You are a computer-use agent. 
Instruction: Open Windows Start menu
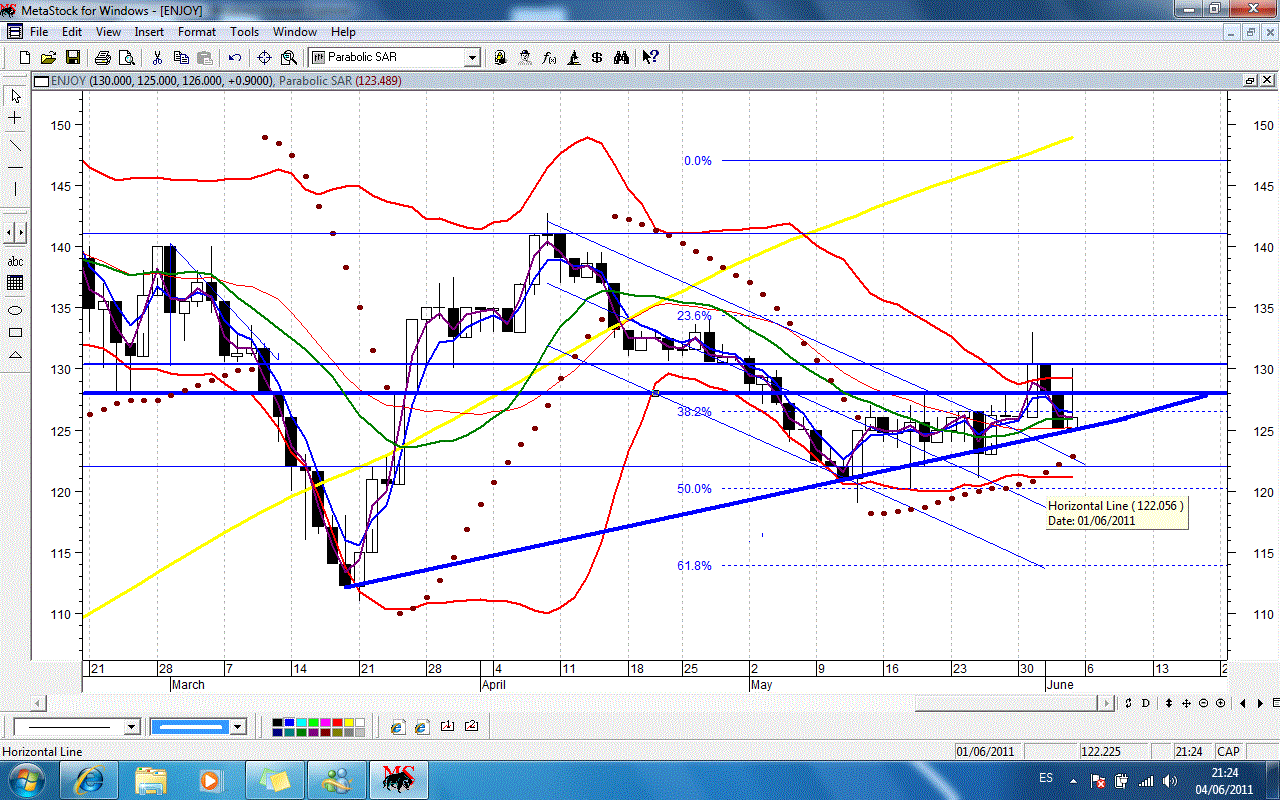(x=26, y=779)
